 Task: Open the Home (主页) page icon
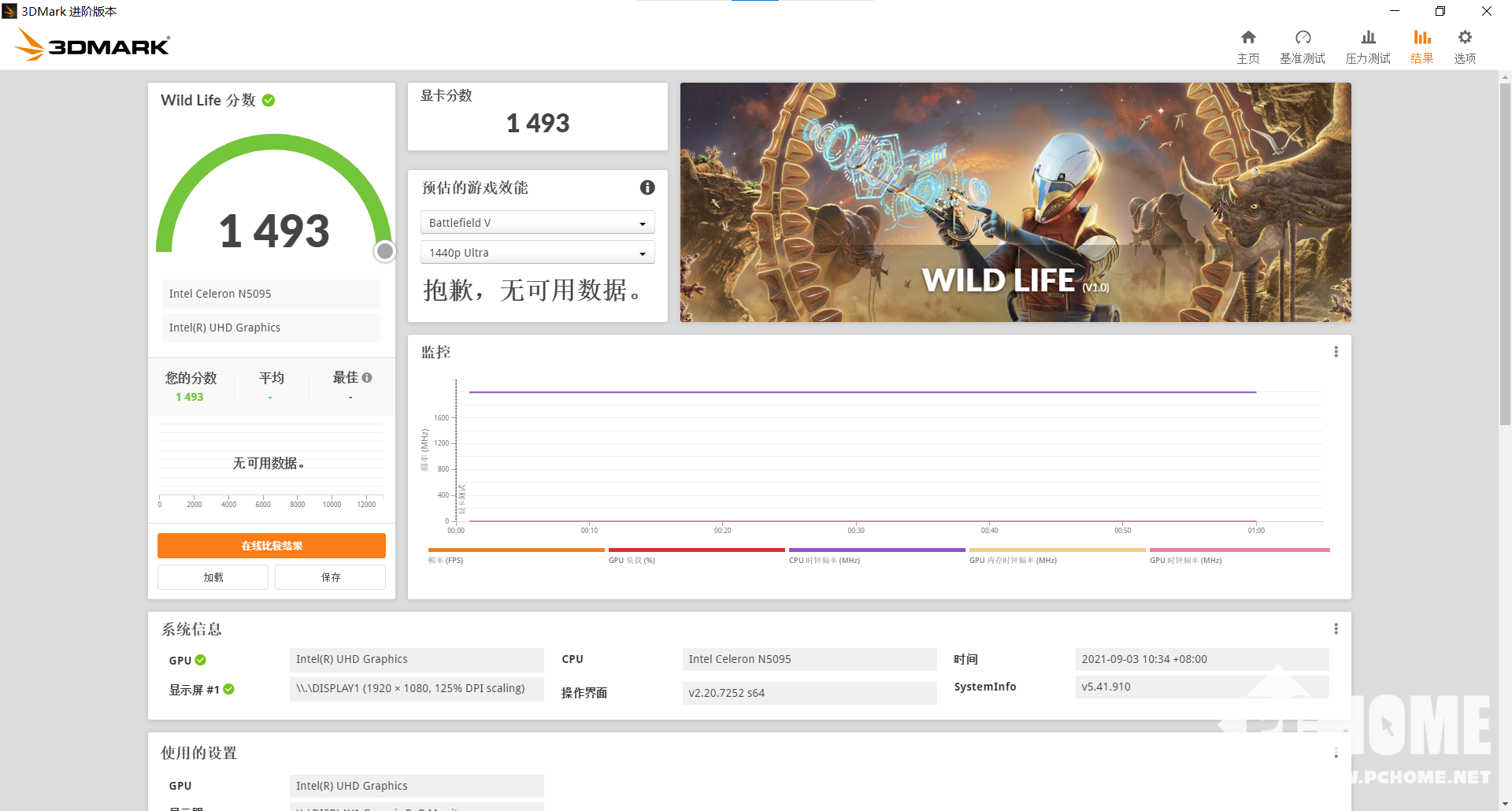pyautogui.click(x=1248, y=38)
